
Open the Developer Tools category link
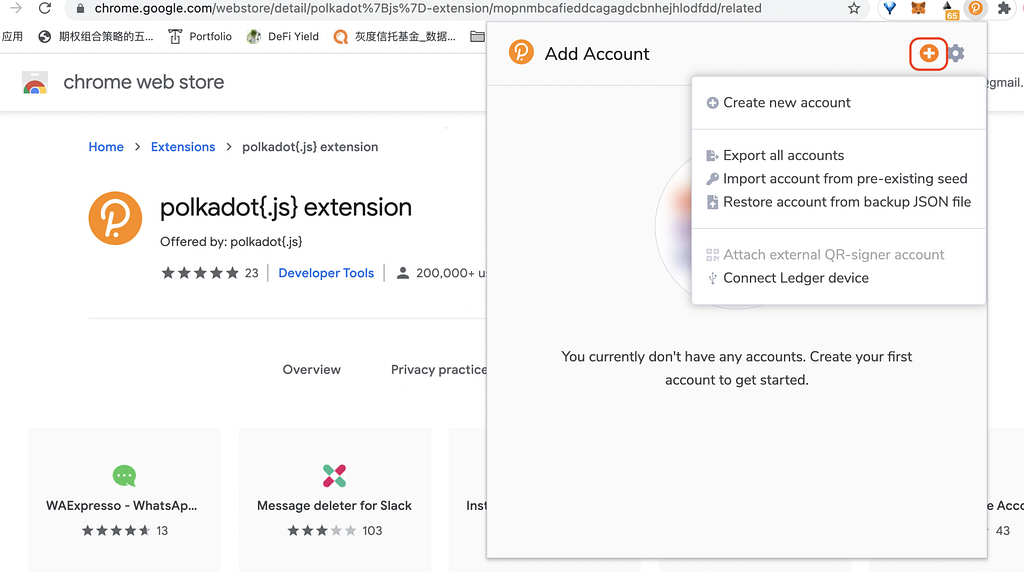point(326,272)
